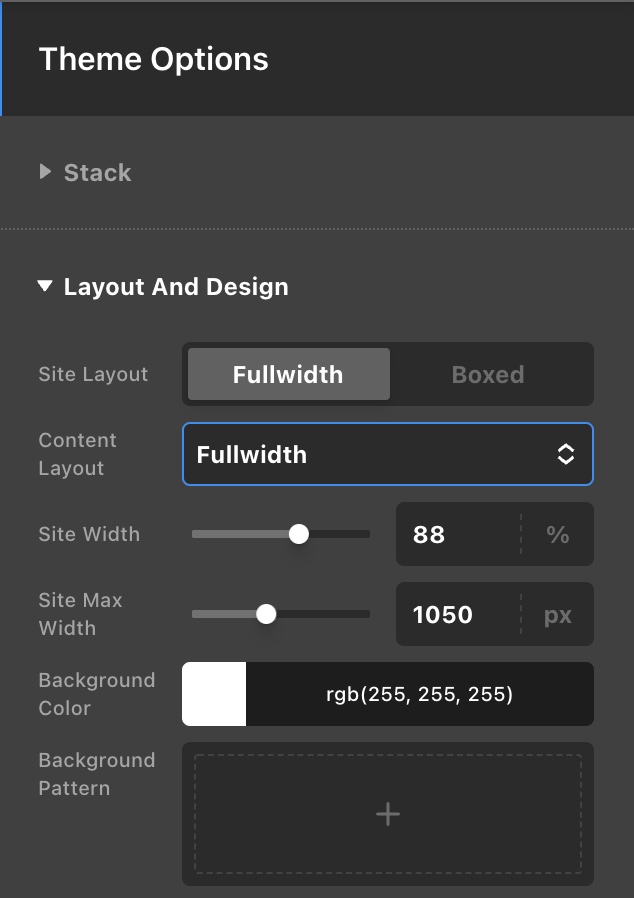Click the Site Max Width slider handle

coord(266,614)
